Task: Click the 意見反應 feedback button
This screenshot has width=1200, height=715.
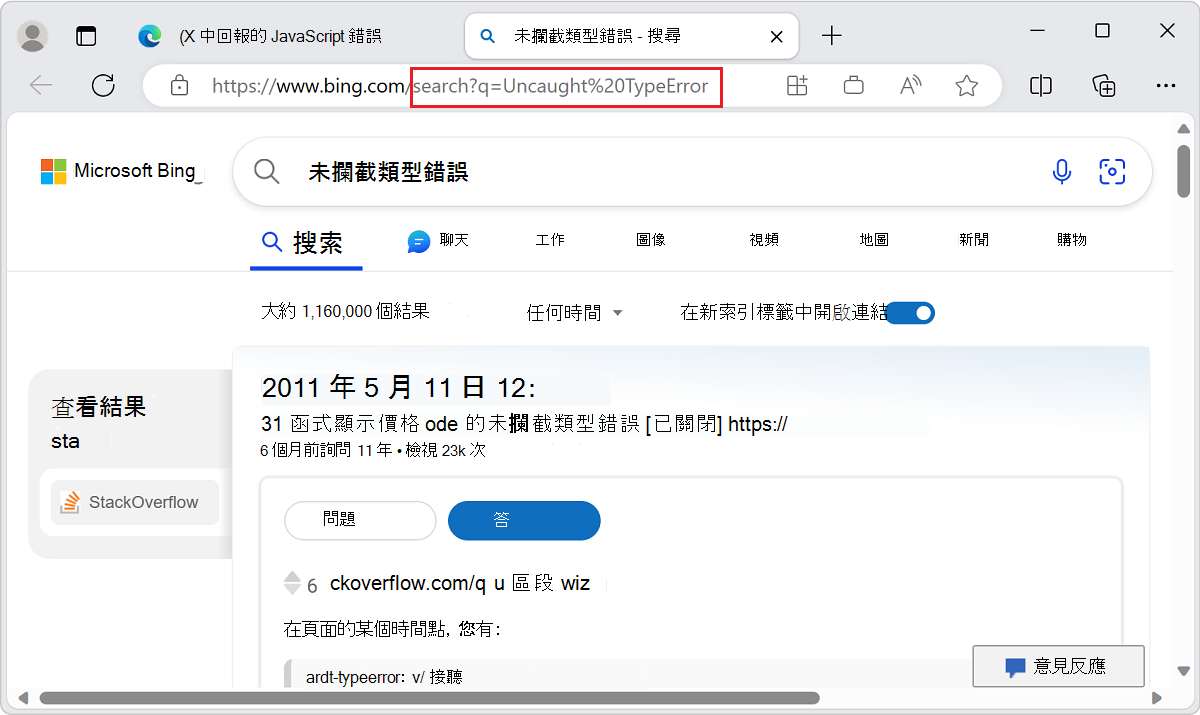Action: 1058,666
